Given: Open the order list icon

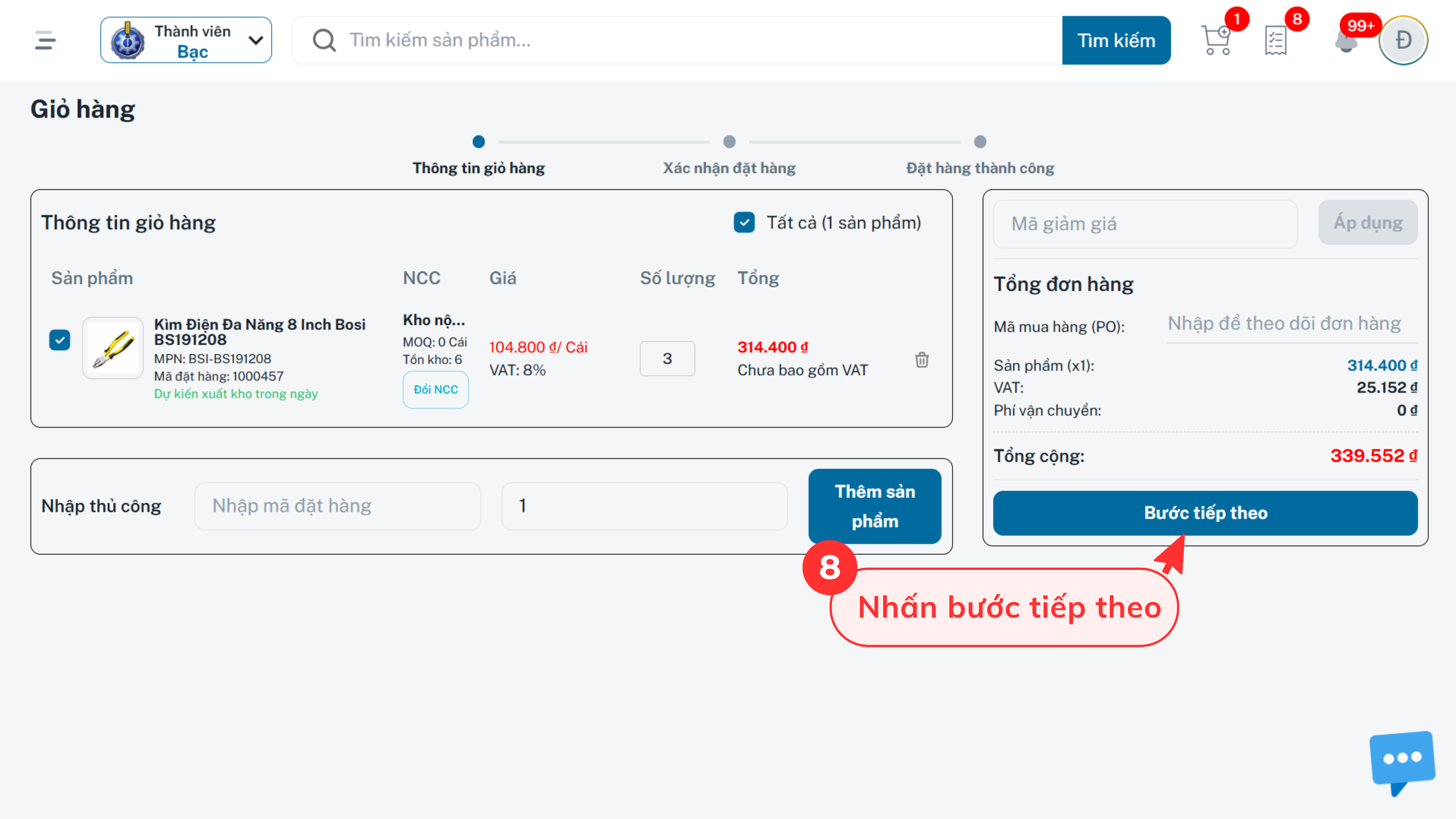Looking at the screenshot, I should pos(1275,40).
